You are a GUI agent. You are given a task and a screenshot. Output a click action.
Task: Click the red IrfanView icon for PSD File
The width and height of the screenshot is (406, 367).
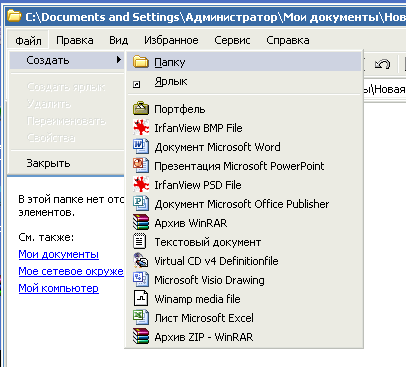[x=141, y=185]
